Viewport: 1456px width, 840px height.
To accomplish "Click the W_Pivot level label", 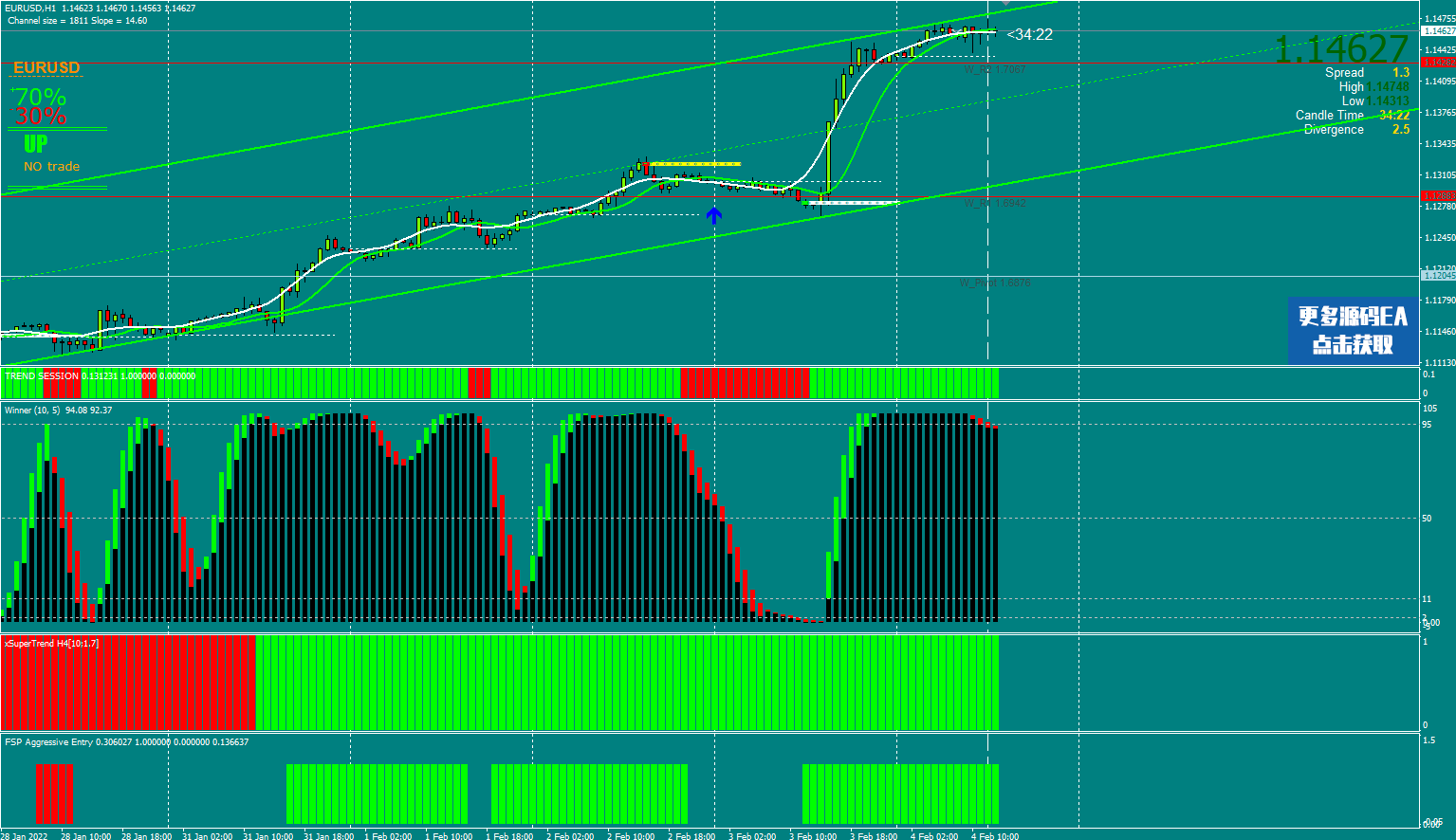I will pyautogui.click(x=994, y=283).
